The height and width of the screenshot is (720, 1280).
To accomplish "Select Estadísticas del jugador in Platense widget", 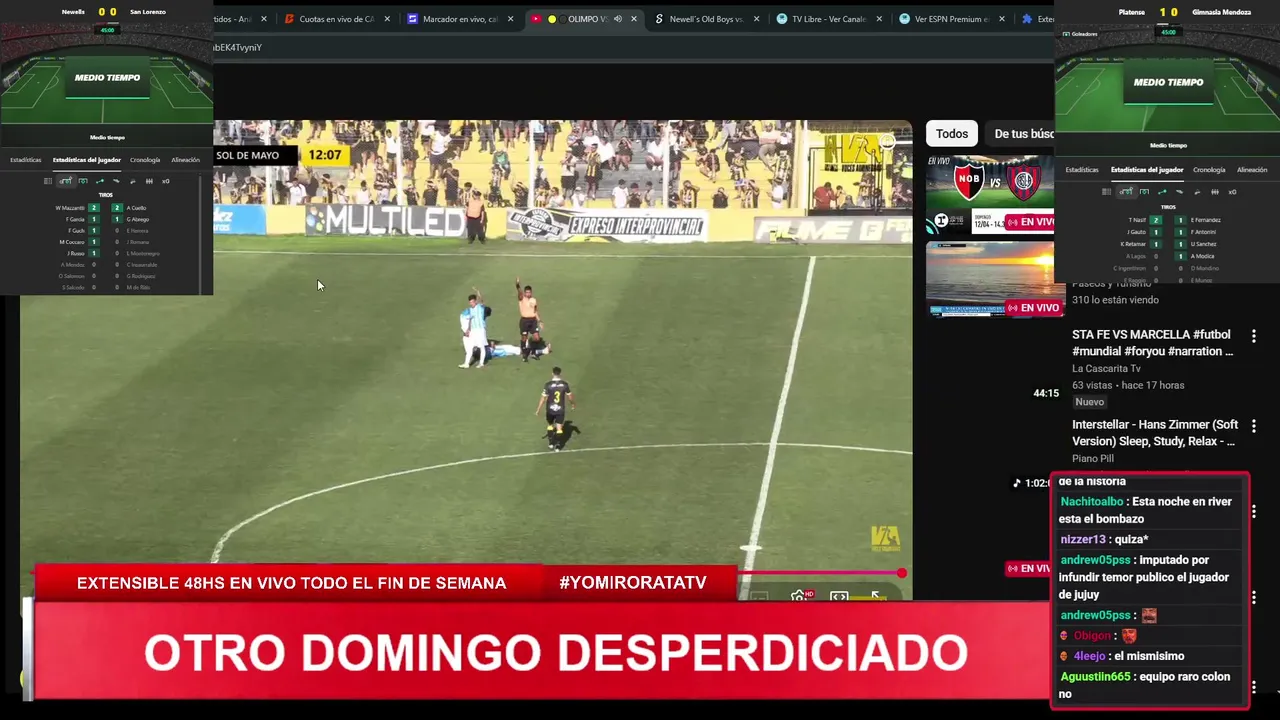I will 1147,170.
